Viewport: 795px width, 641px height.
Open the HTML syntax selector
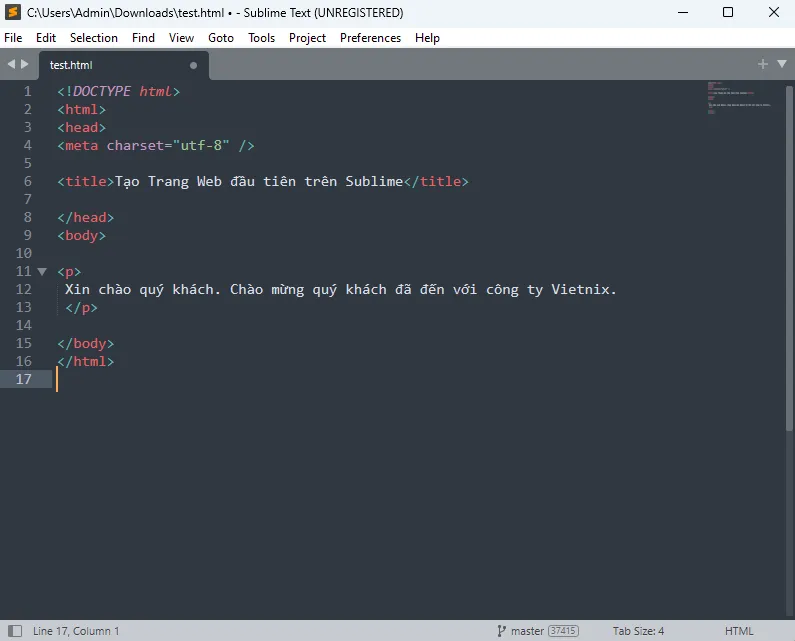[x=739, y=631]
